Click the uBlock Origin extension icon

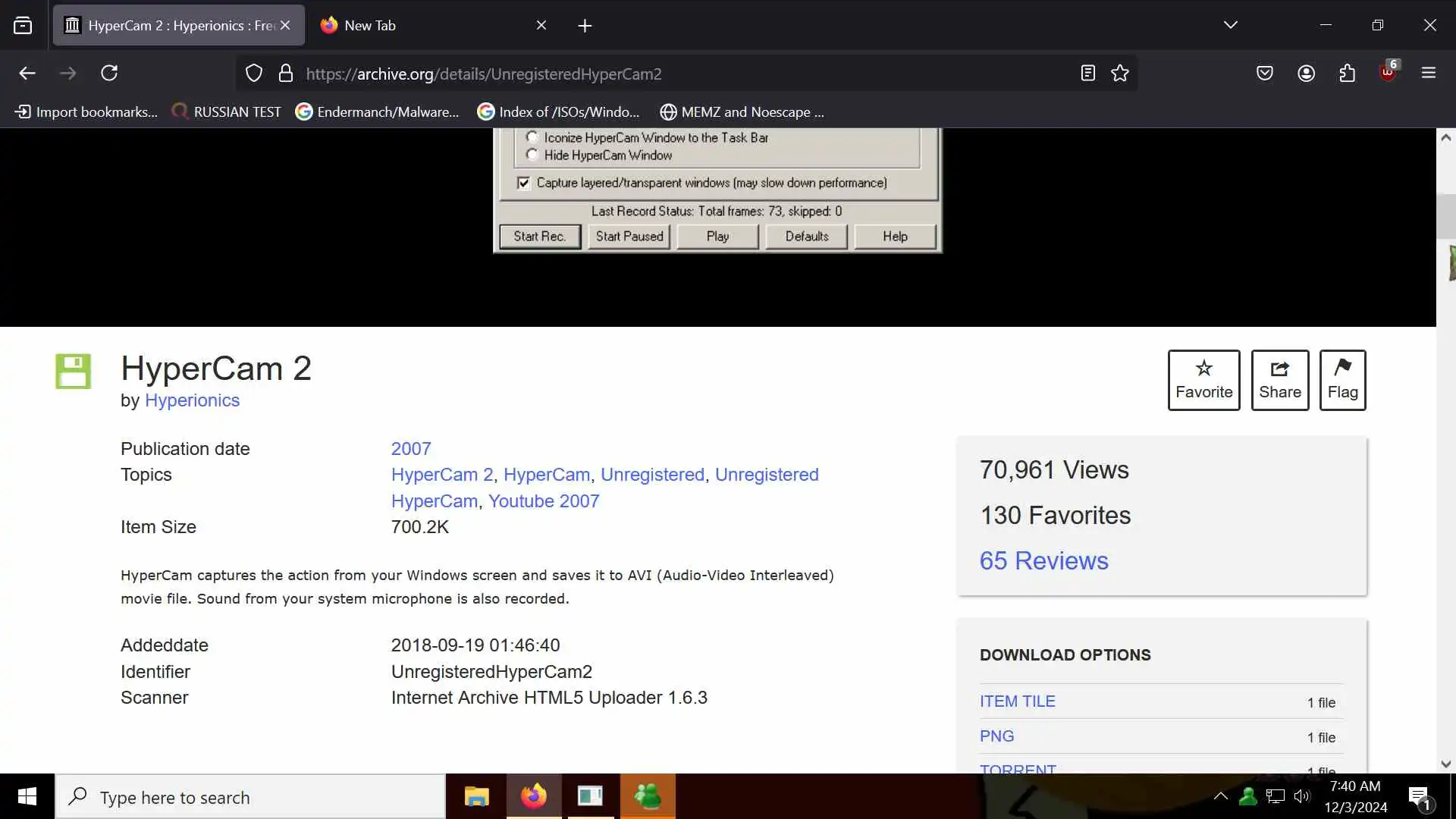(1388, 73)
